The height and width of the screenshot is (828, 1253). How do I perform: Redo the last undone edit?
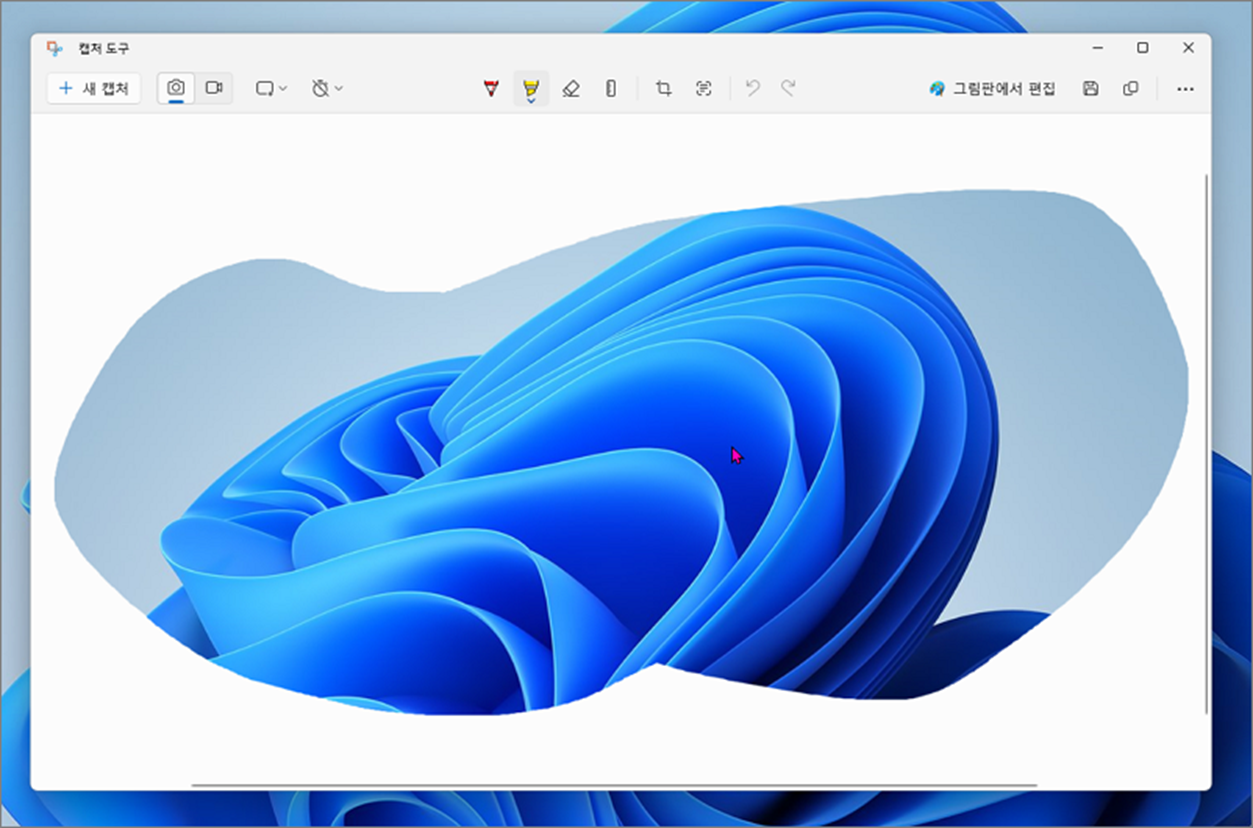(x=788, y=89)
